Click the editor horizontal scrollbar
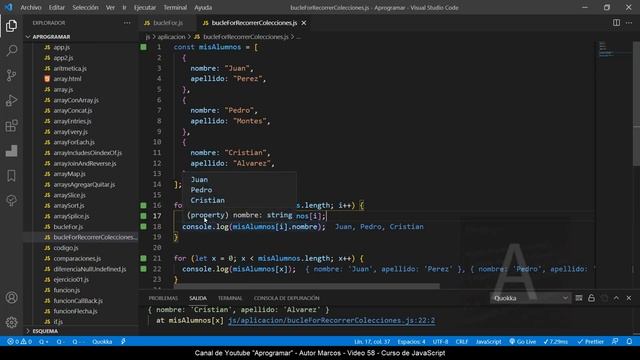 (306, 286)
